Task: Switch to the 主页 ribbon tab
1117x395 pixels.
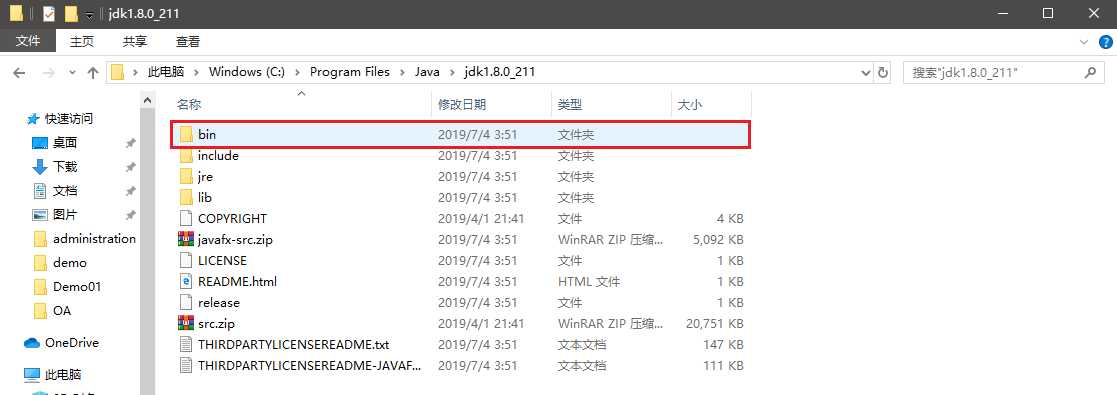Action: pyautogui.click(x=82, y=42)
